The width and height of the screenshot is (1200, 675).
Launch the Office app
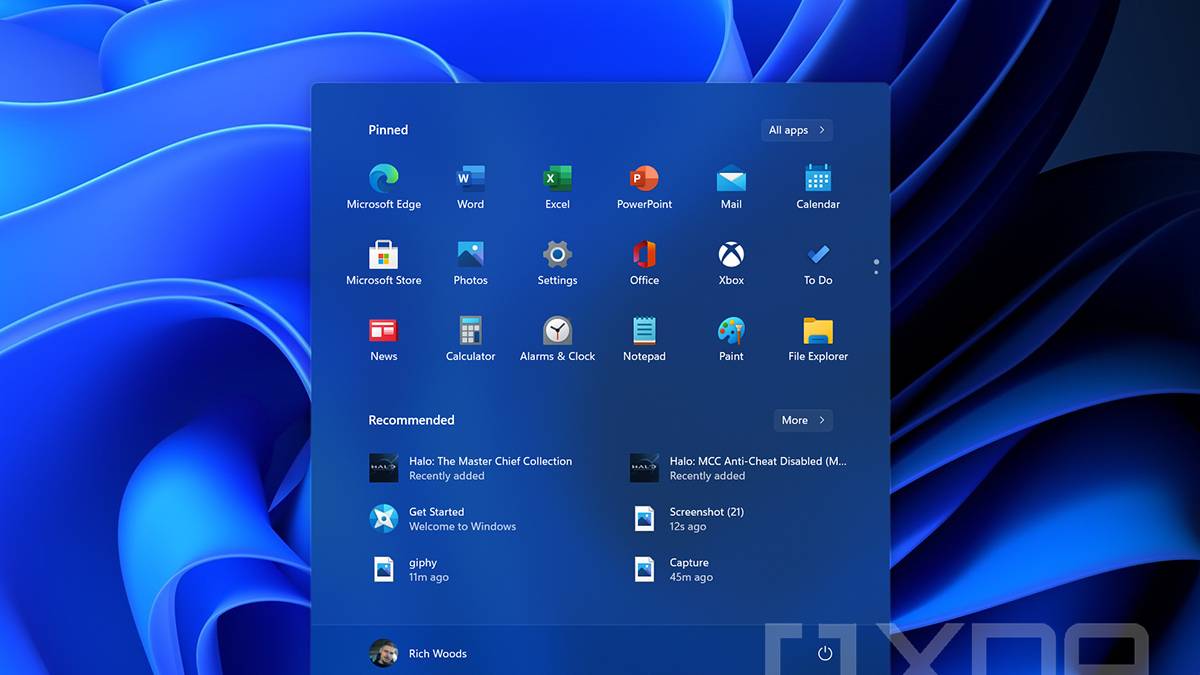[644, 263]
